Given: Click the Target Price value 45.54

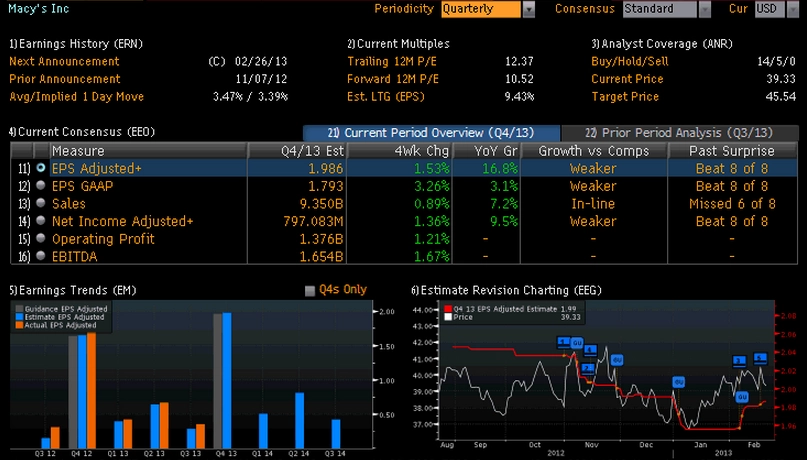Looking at the screenshot, I should [781, 96].
